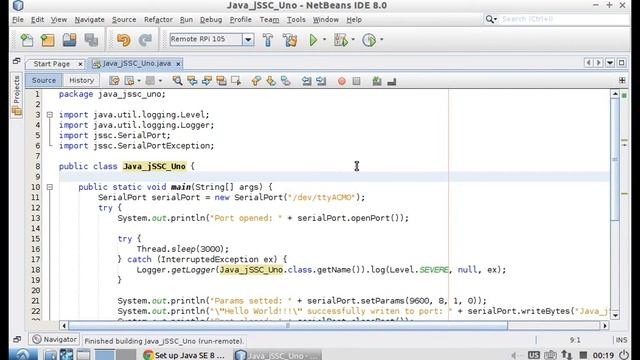Click the power icon in the system tray
This screenshot has width=640, height=360.
click(623, 355)
